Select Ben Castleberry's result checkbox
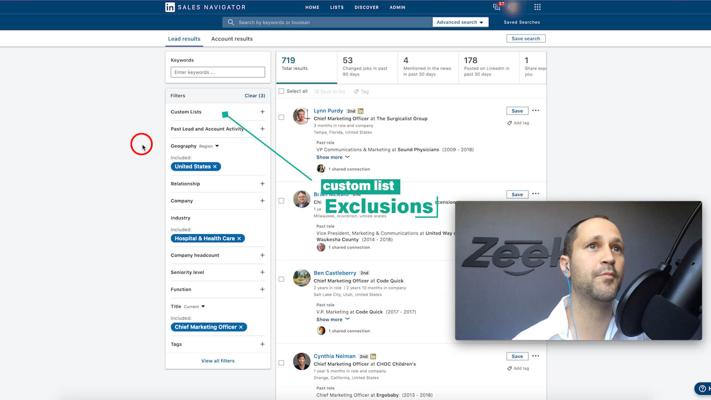The width and height of the screenshot is (711, 400). [x=282, y=279]
